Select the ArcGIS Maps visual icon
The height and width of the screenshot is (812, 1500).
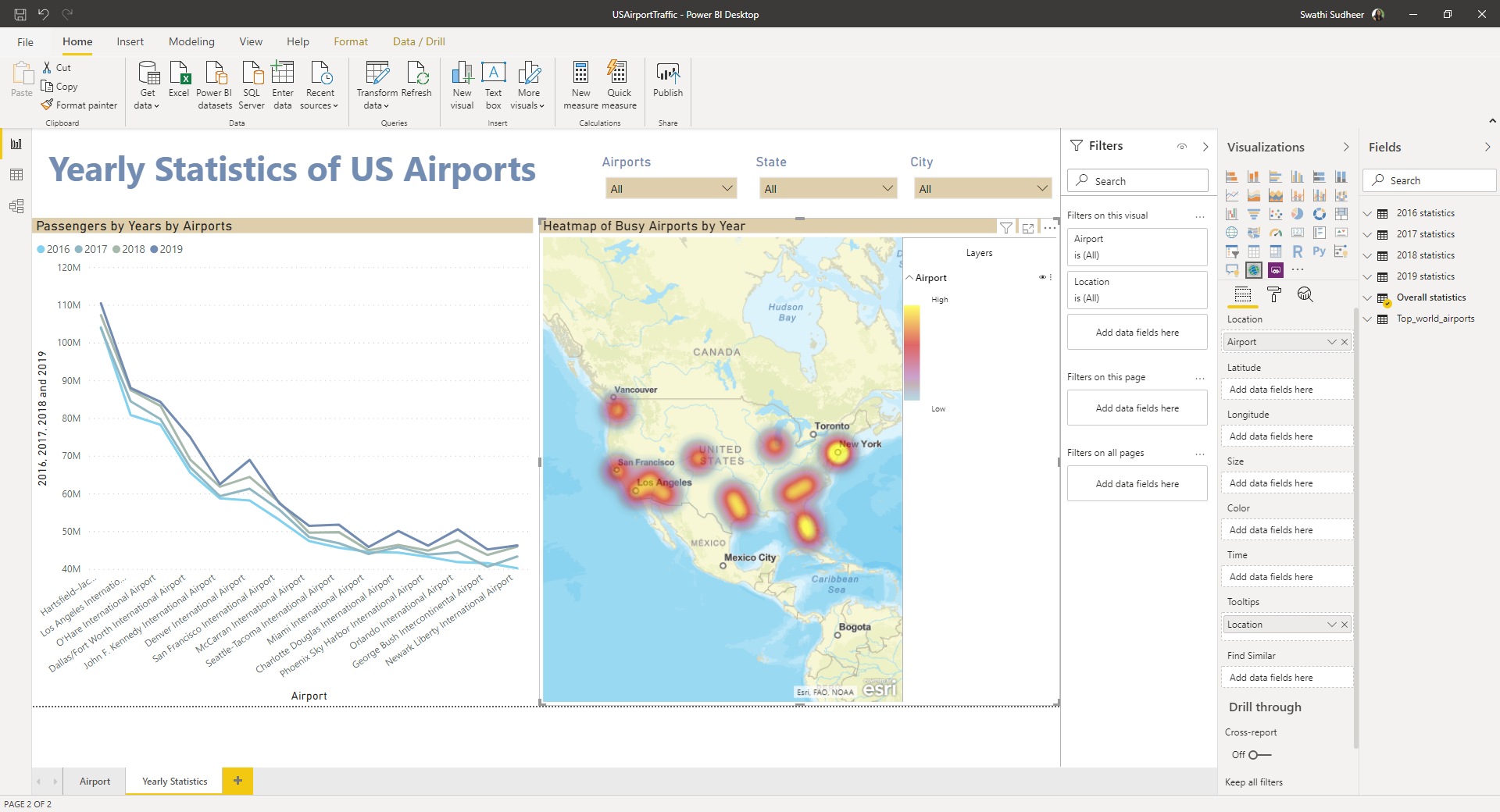(x=1254, y=270)
